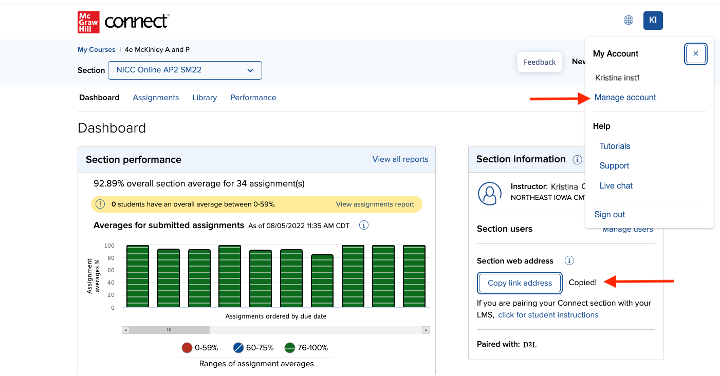Switch to the Library tab
The image size is (720, 376).
coord(204,97)
